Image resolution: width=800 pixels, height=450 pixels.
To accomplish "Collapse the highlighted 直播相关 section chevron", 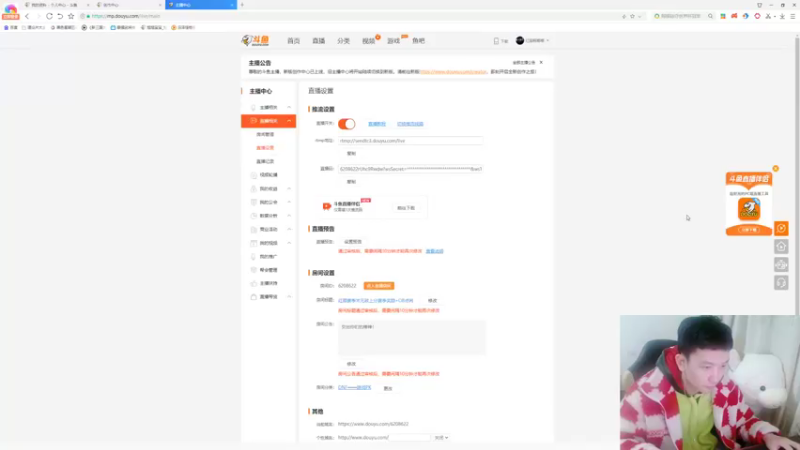I will 289,121.
